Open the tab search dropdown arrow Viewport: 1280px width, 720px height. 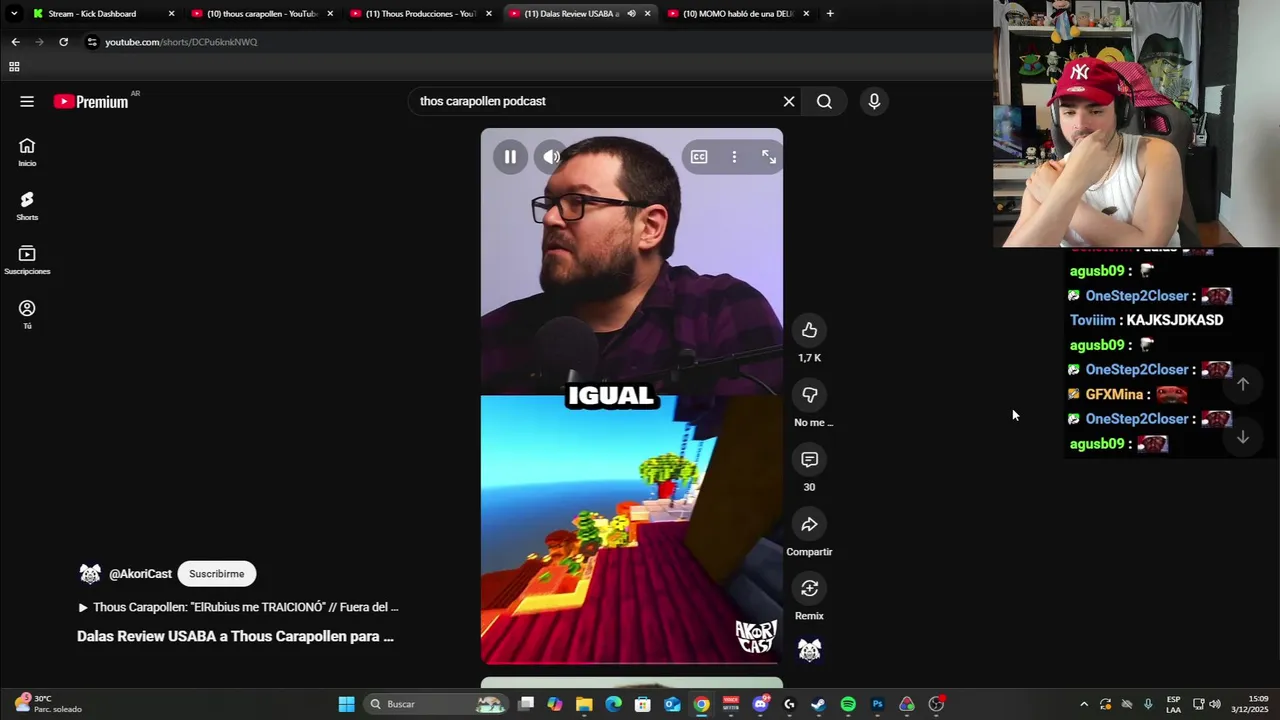[14, 14]
